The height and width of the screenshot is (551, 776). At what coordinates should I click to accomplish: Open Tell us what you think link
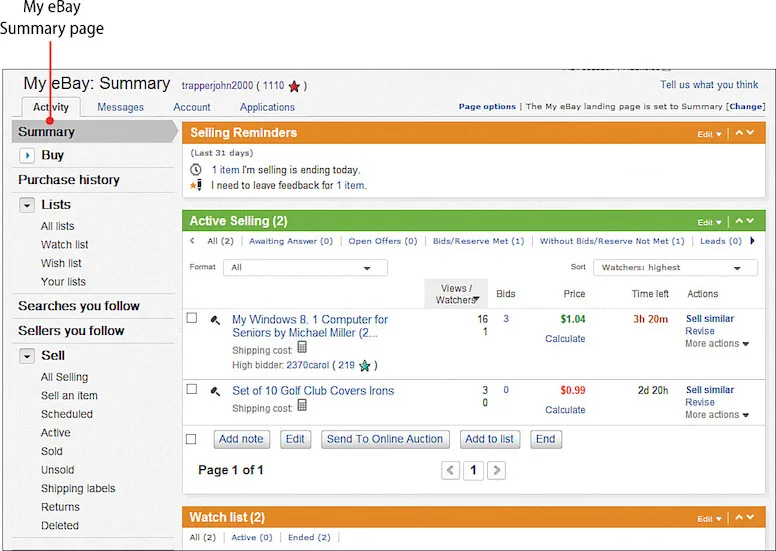coord(709,85)
